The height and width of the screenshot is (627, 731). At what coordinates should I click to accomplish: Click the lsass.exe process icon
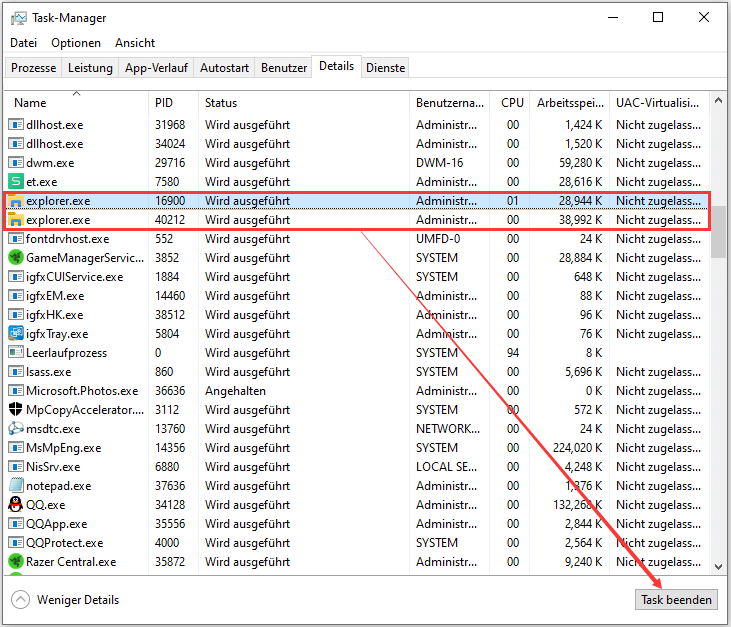(16, 372)
